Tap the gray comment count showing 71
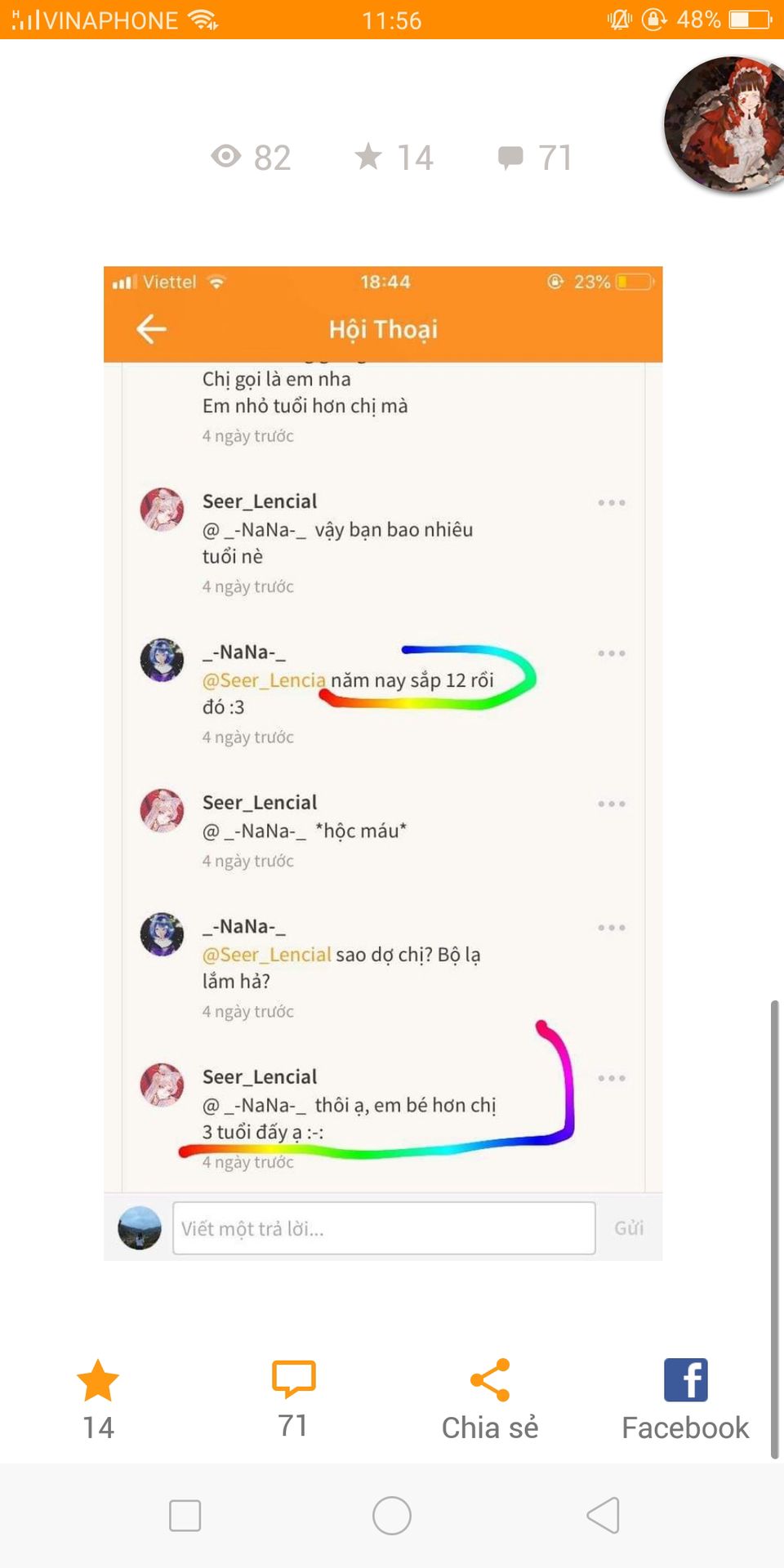This screenshot has width=784, height=1568. click(535, 157)
